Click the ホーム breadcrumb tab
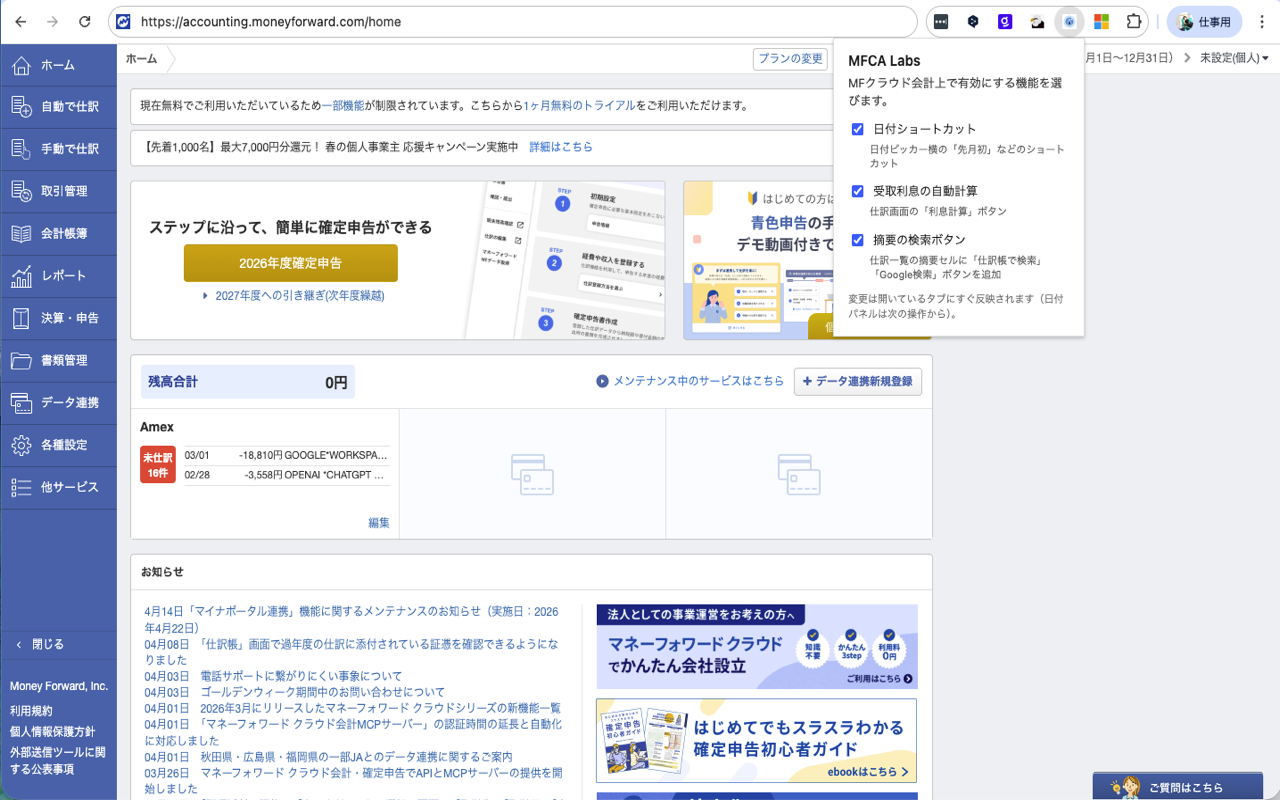Viewport: 1280px width, 800px height. click(141, 59)
